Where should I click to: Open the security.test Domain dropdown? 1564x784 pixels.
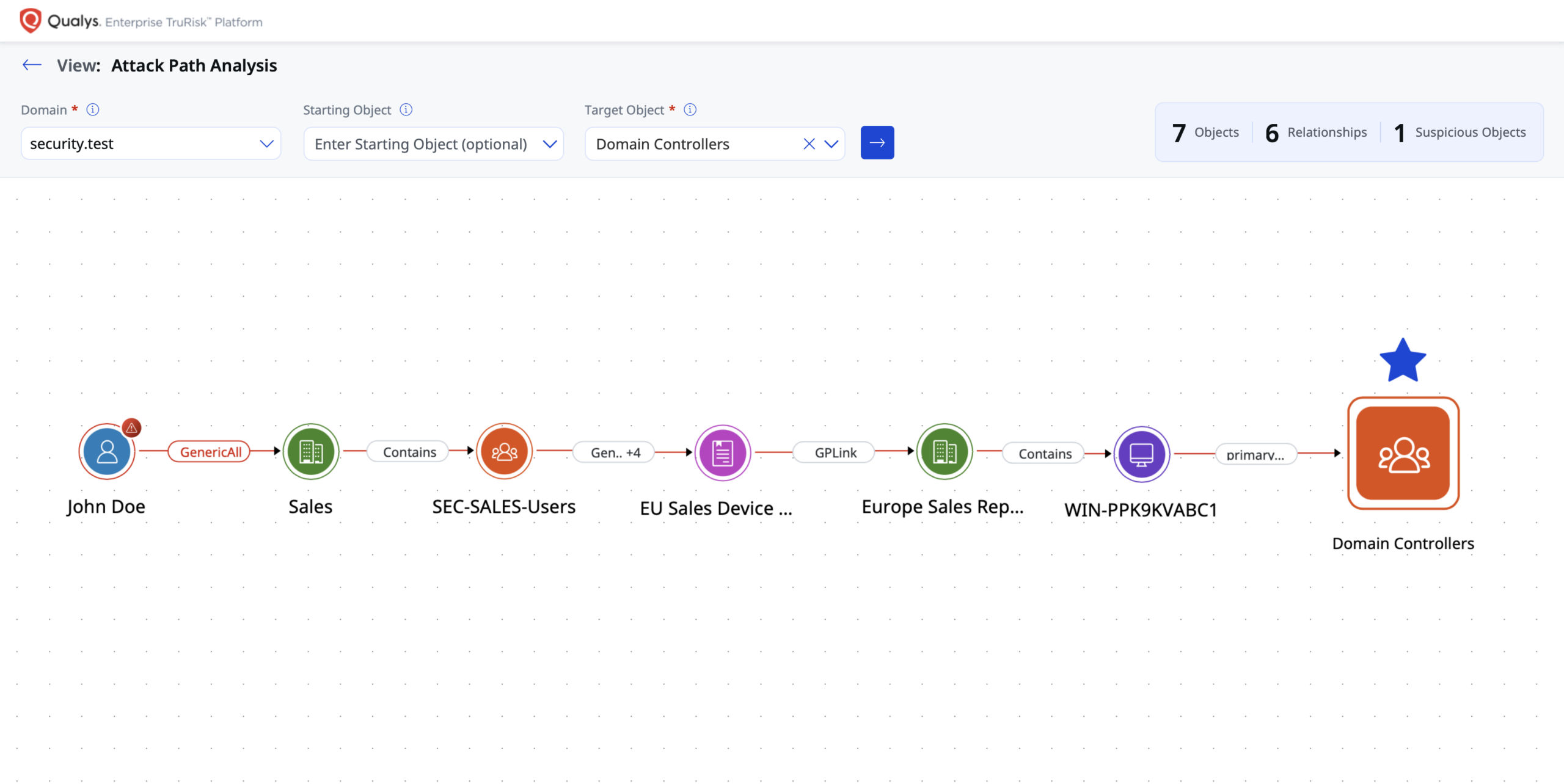pyautogui.click(x=151, y=143)
